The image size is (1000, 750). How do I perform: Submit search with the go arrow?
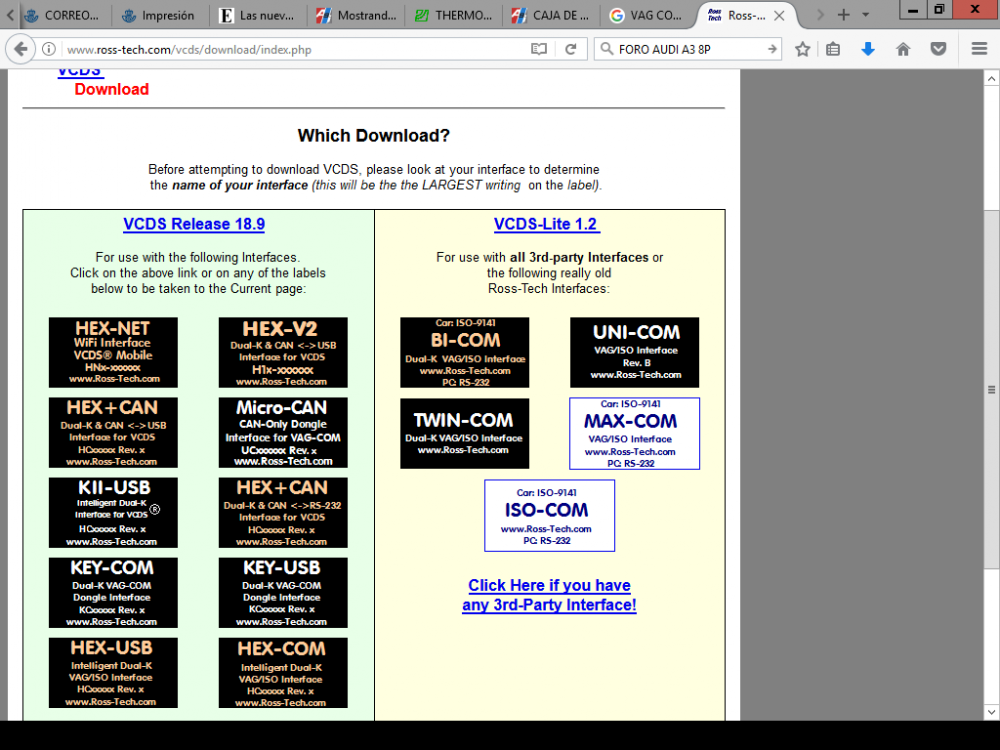[772, 49]
